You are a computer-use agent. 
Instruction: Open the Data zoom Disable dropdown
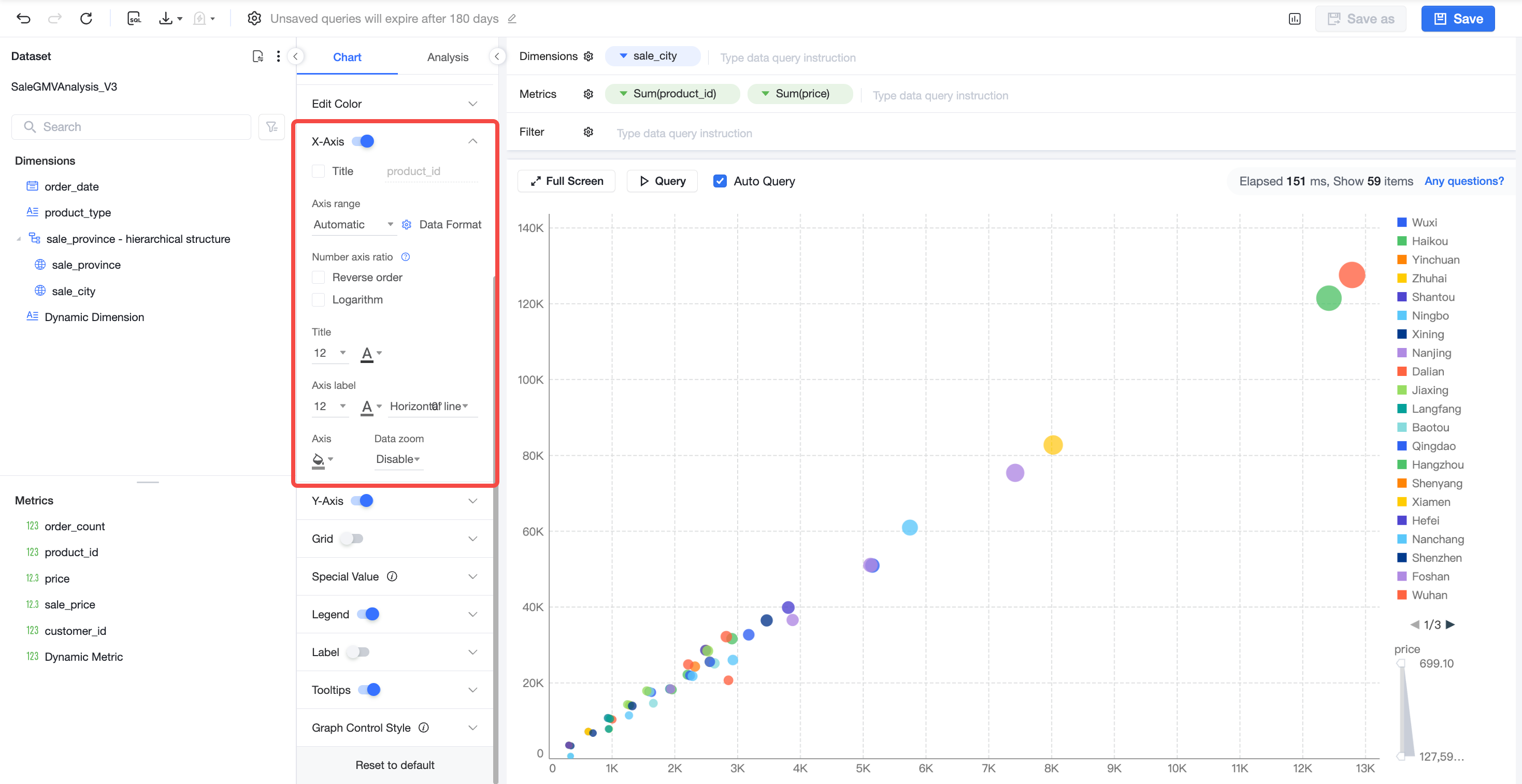(x=398, y=459)
